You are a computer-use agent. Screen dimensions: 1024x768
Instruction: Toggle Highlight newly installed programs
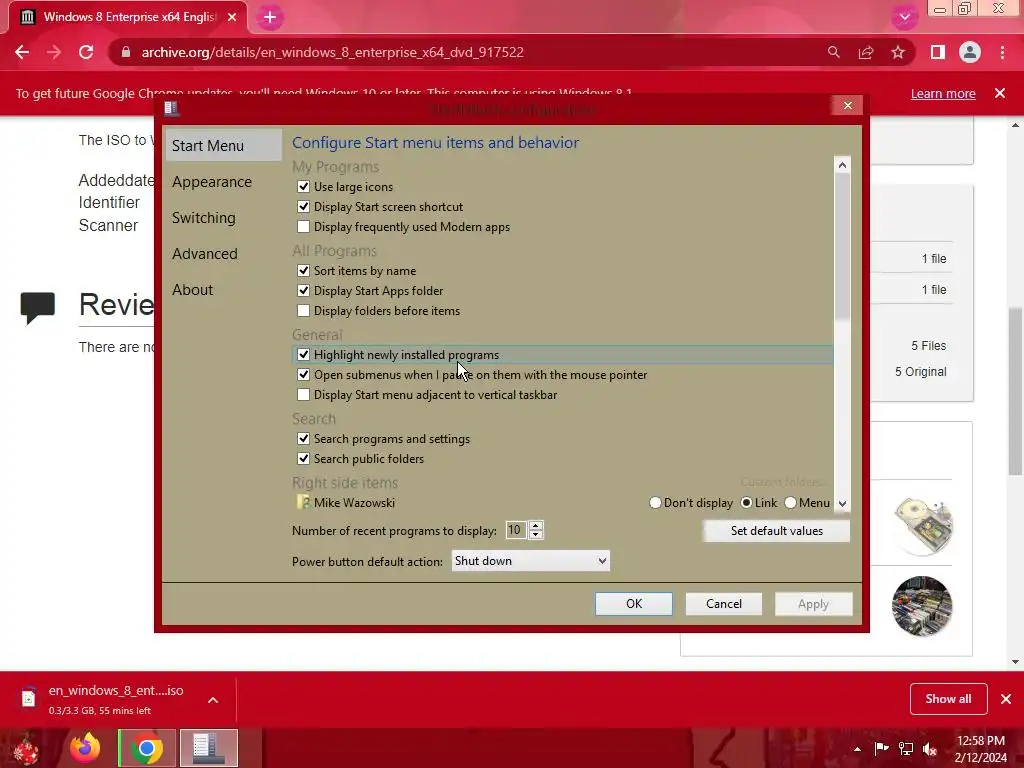(303, 355)
